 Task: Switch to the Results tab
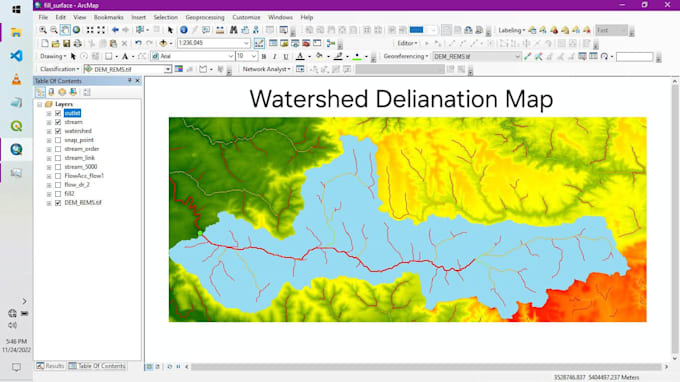50,366
